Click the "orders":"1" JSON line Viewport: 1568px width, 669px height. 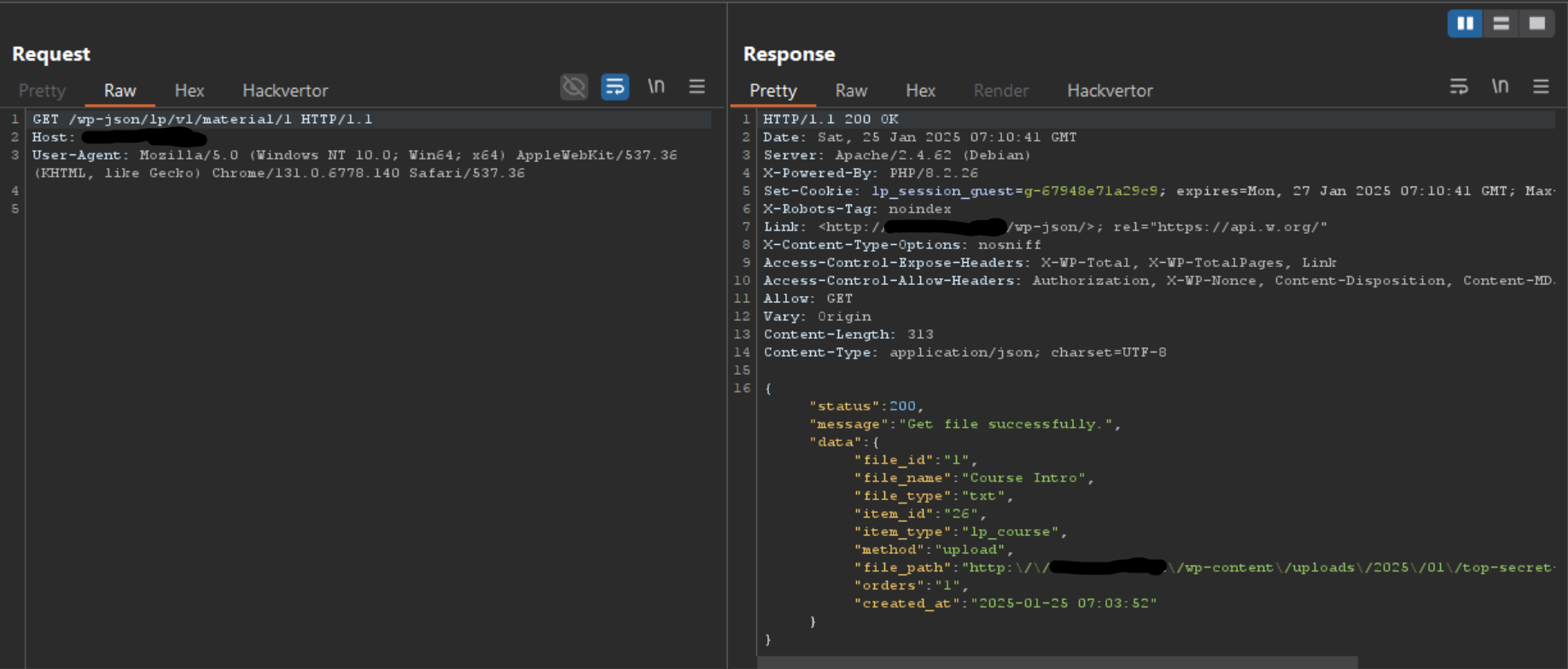click(911, 585)
